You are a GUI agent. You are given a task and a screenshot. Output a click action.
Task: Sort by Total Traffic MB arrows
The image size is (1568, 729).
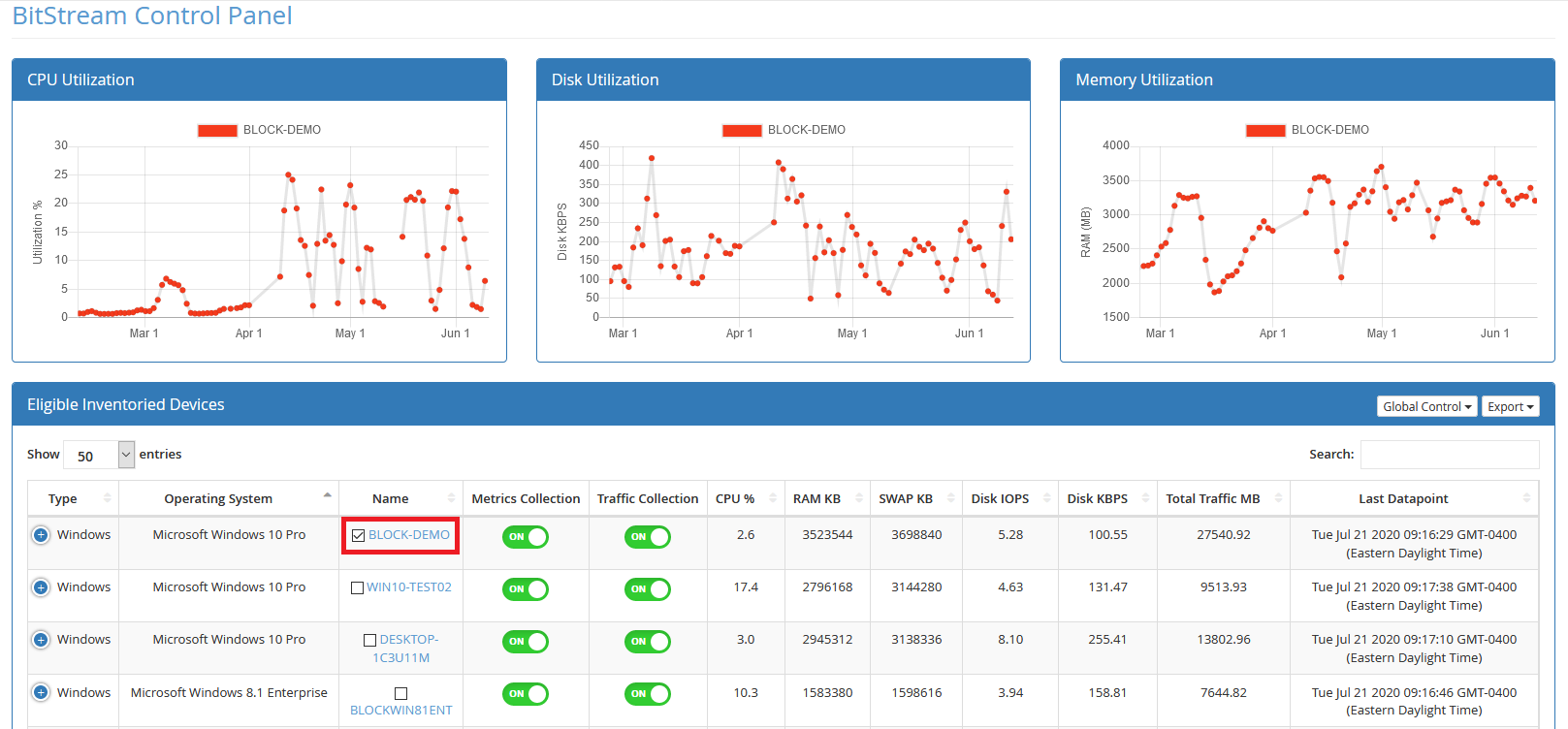click(x=1278, y=498)
